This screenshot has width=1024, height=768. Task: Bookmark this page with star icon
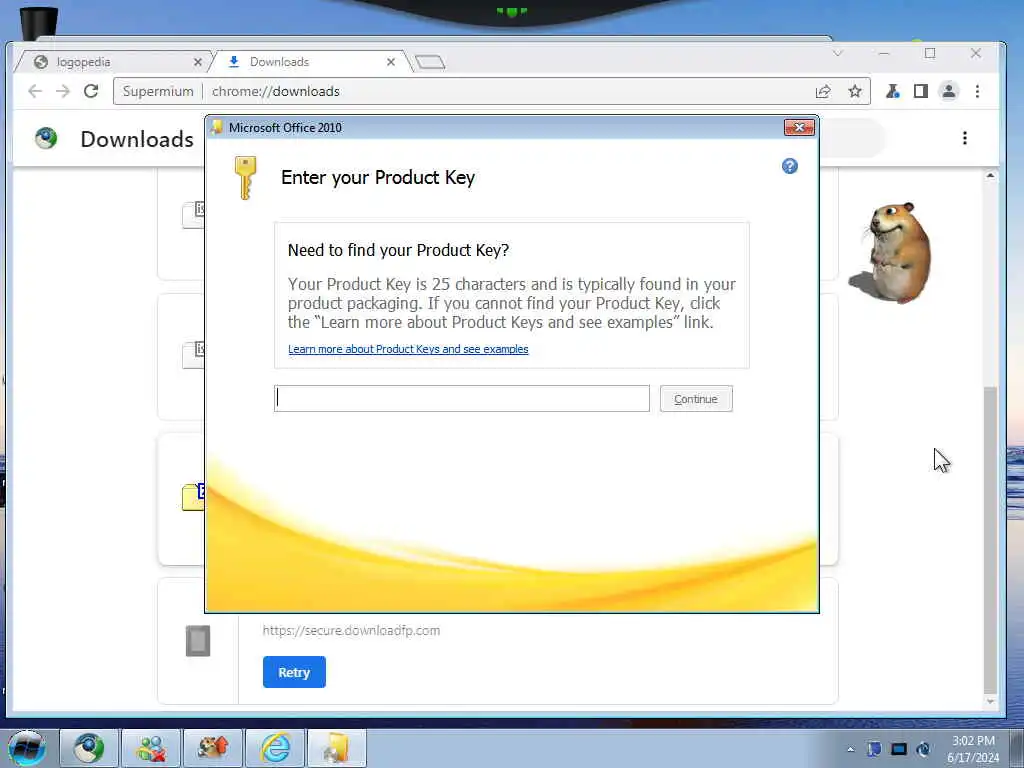[x=855, y=91]
